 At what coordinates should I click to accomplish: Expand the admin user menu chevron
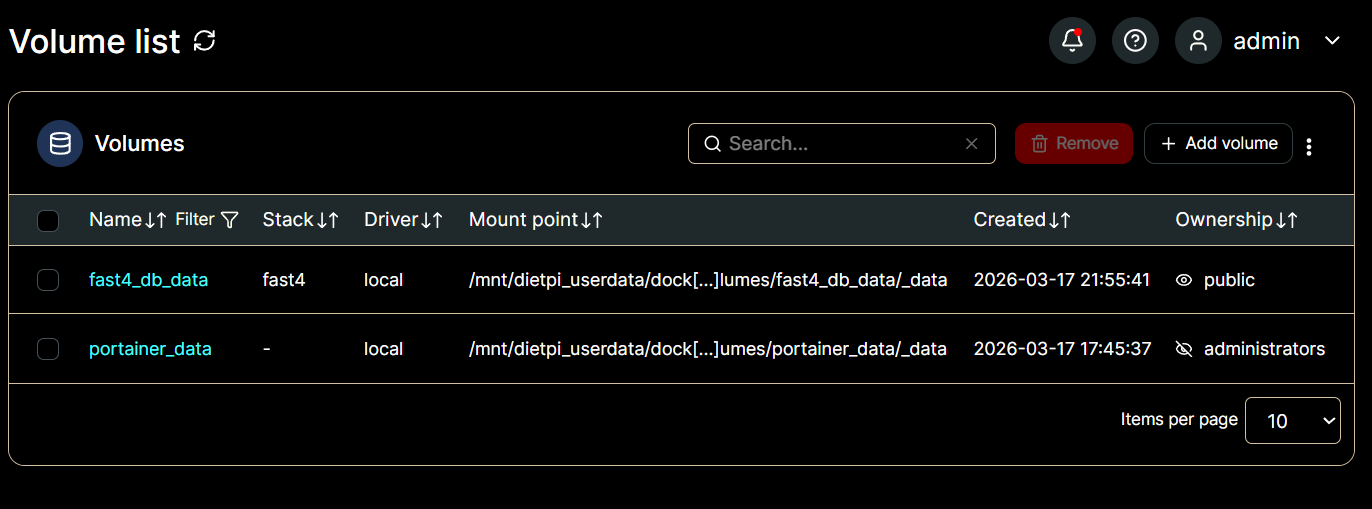(x=1331, y=41)
